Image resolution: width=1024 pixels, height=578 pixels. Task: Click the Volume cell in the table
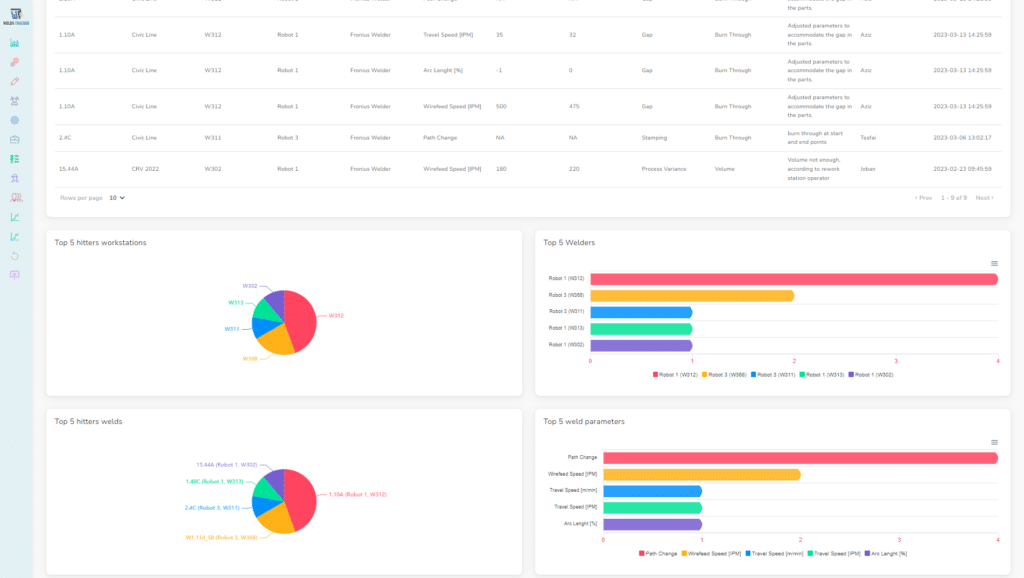724,169
